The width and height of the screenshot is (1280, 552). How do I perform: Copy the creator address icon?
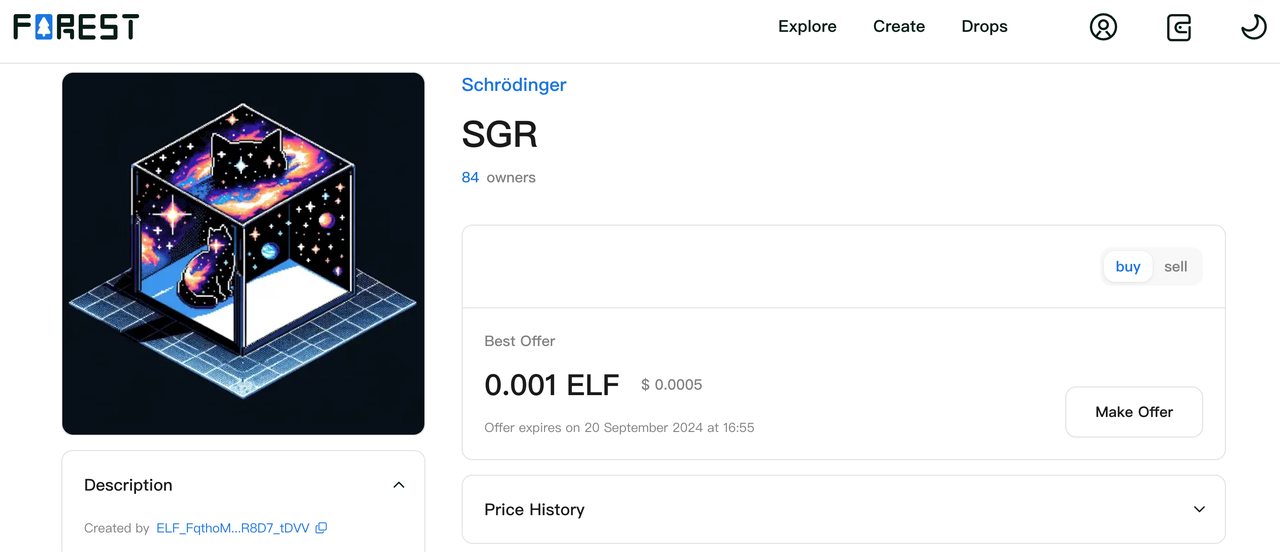tap(321, 528)
